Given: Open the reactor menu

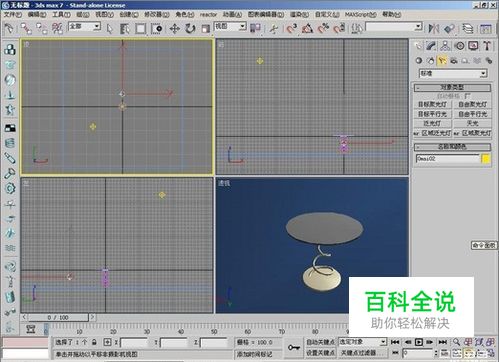Looking at the screenshot, I should 208,15.
